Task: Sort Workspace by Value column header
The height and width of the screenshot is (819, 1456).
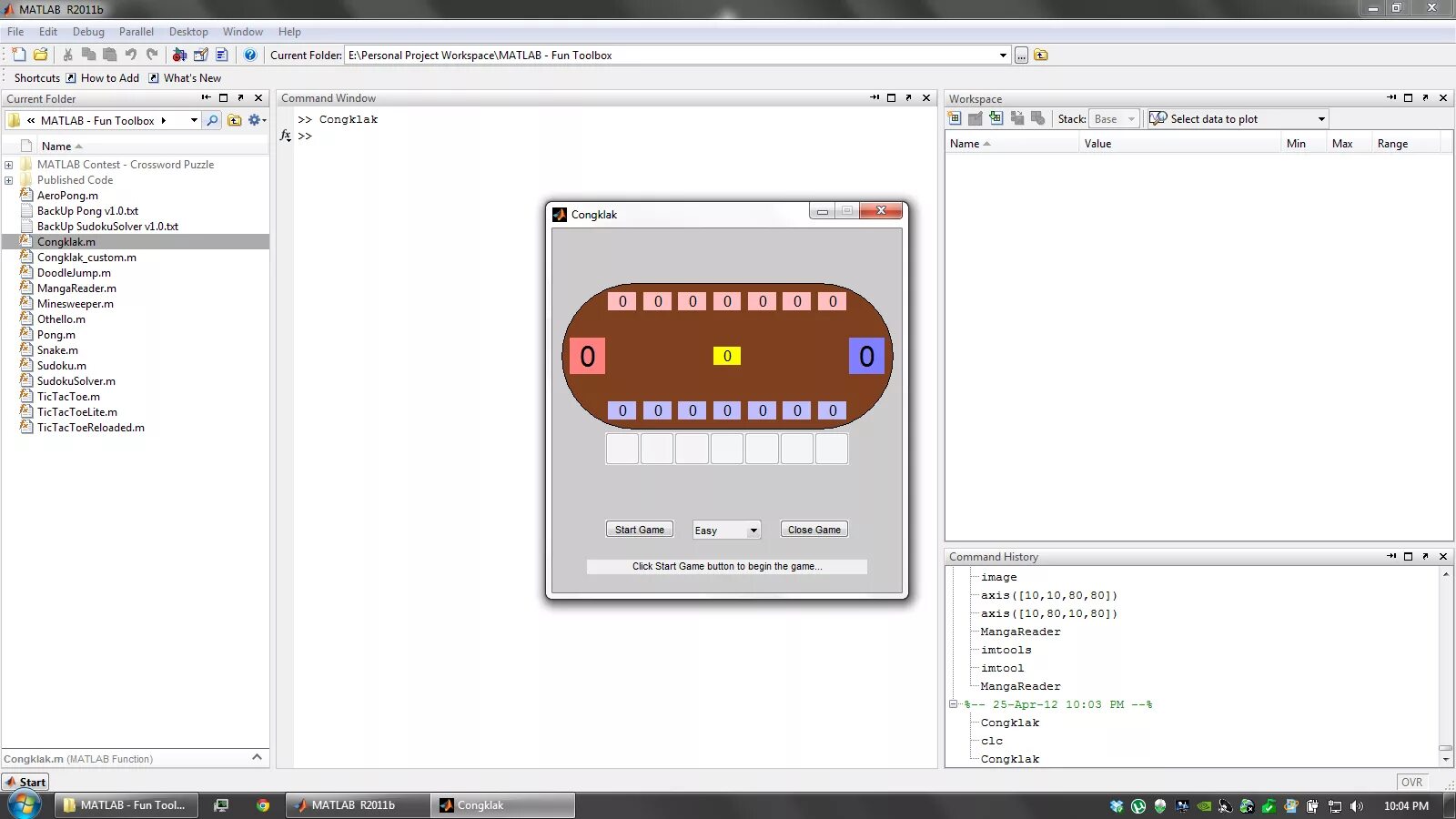Action: pos(1179,144)
